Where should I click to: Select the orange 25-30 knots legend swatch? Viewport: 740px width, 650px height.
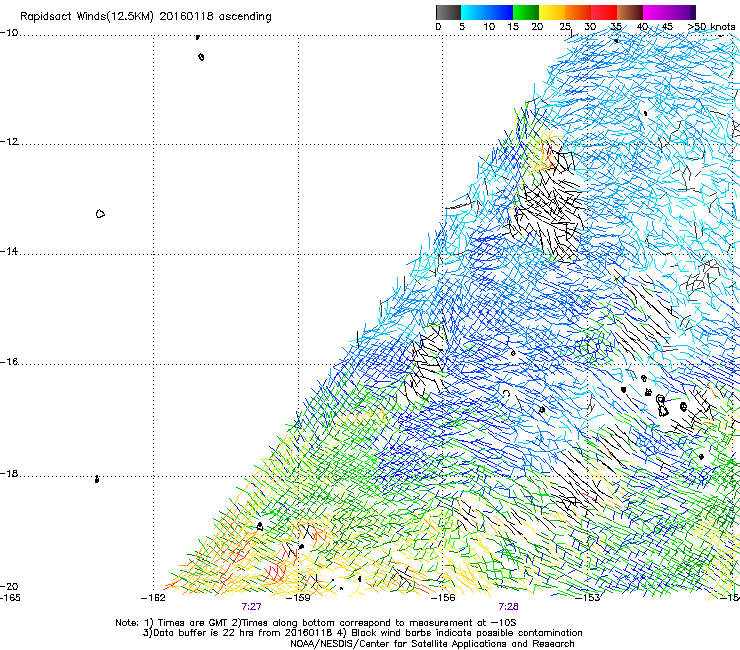pos(578,12)
